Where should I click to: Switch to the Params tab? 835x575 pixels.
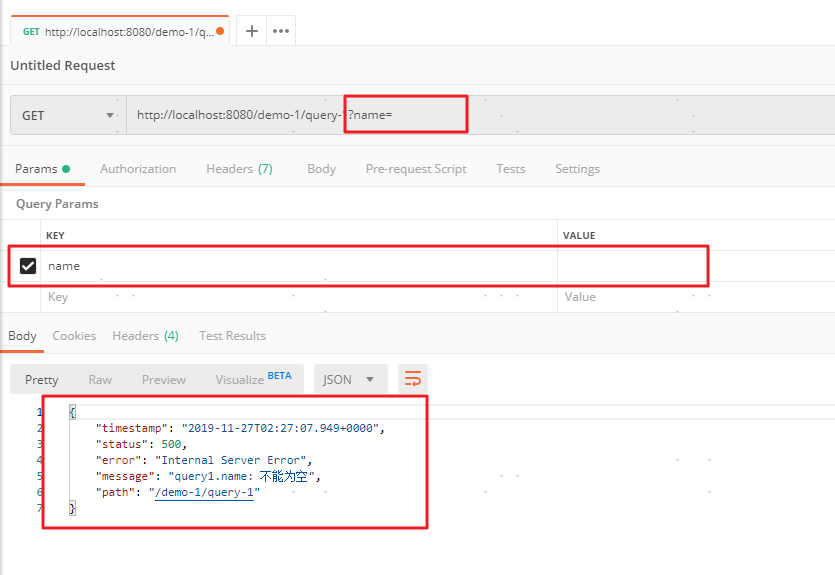[x=42, y=169]
